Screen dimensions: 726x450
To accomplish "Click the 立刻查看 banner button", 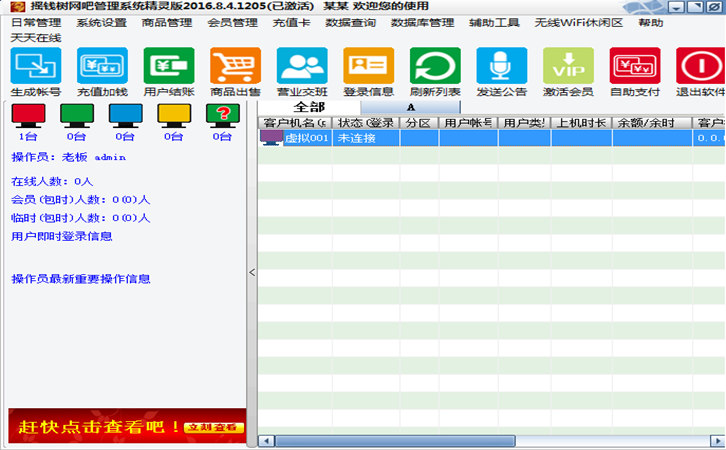I will point(214,427).
